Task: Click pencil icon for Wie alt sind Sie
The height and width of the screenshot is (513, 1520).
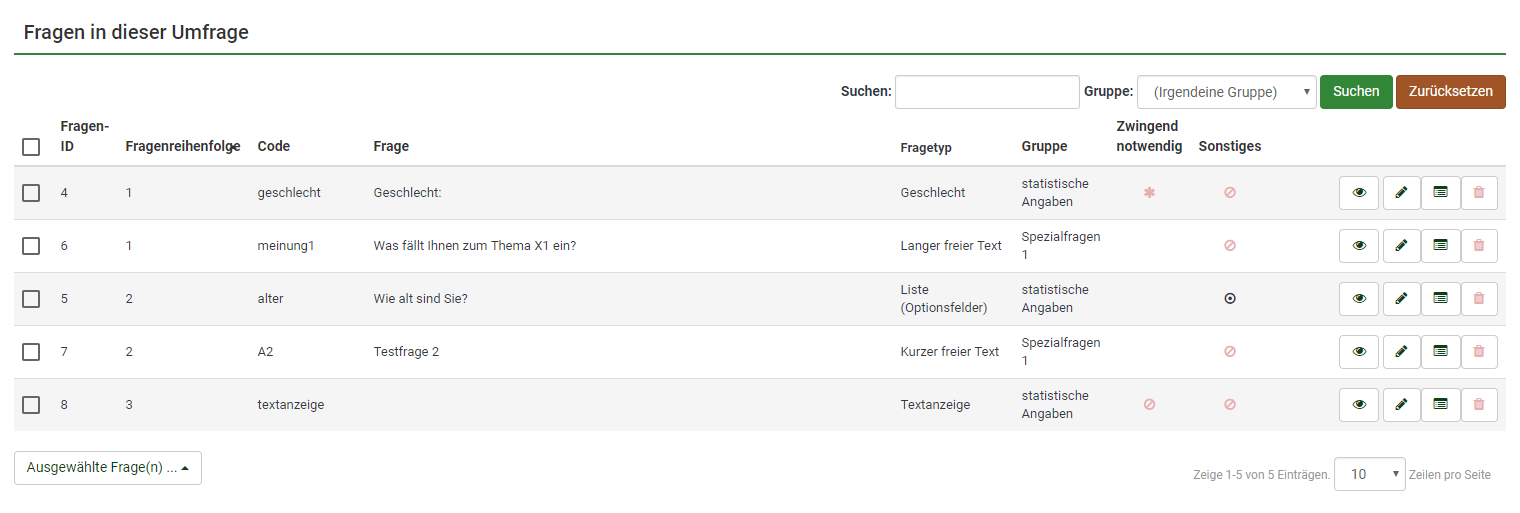Action: coord(1401,299)
